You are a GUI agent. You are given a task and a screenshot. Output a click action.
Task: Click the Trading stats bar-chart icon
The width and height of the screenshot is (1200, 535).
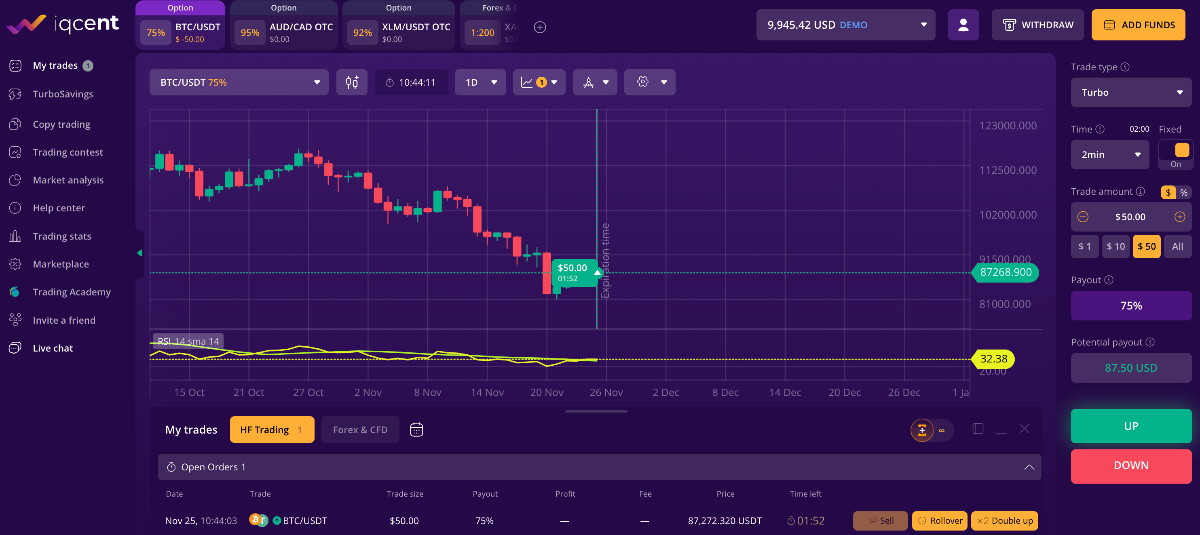pos(15,237)
